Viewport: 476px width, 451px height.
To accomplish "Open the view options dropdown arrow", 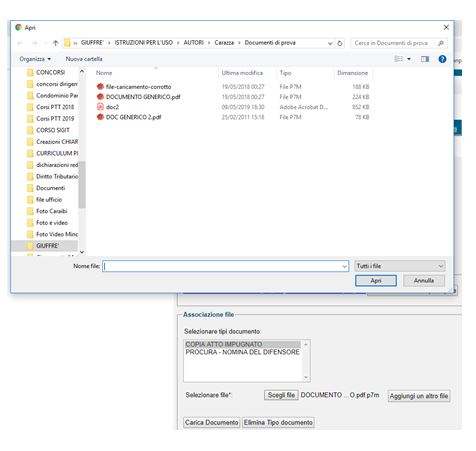I will click(x=409, y=59).
